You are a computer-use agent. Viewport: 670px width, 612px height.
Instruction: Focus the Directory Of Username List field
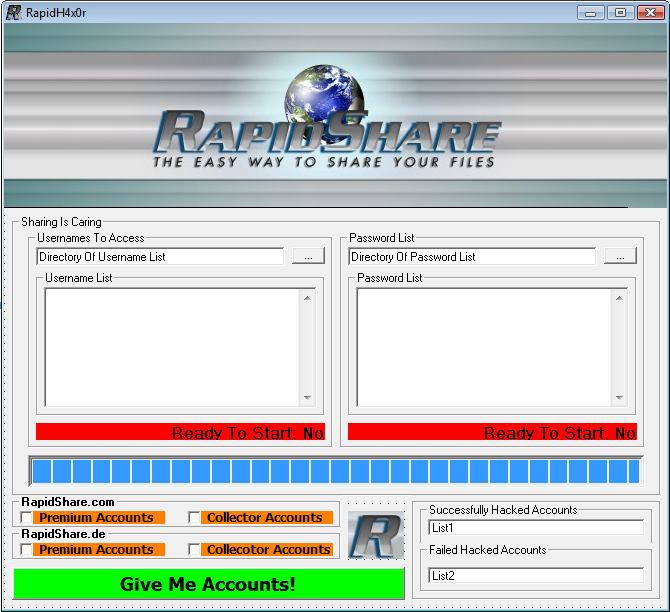(x=160, y=256)
